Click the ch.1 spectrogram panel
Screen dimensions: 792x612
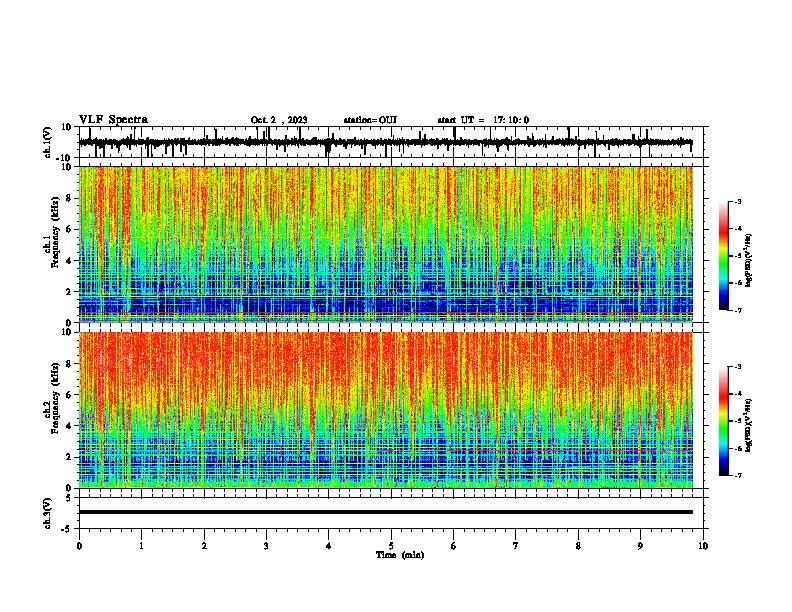pos(386,244)
